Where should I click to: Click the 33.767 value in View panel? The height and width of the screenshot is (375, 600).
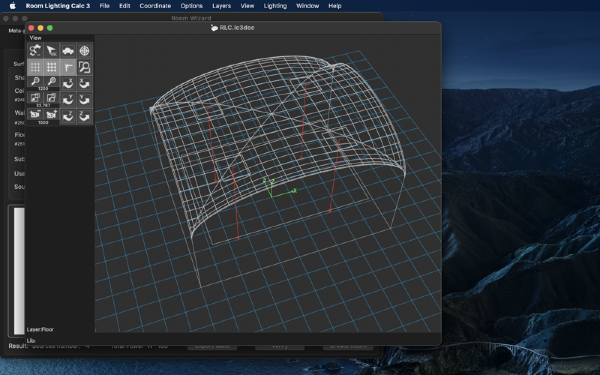[43, 105]
